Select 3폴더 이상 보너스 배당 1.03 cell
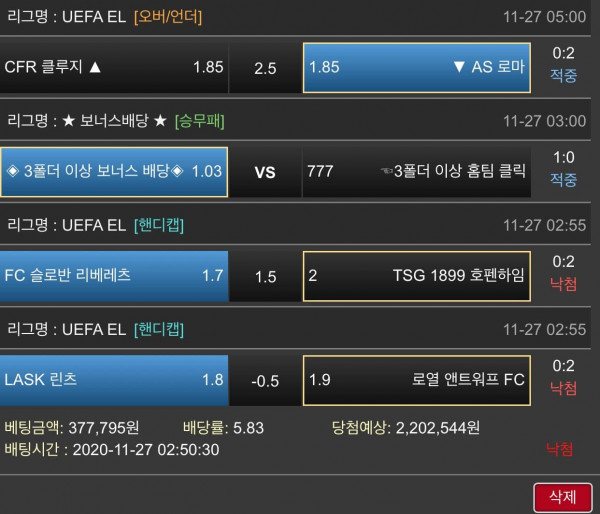600x514 pixels. click(114, 172)
